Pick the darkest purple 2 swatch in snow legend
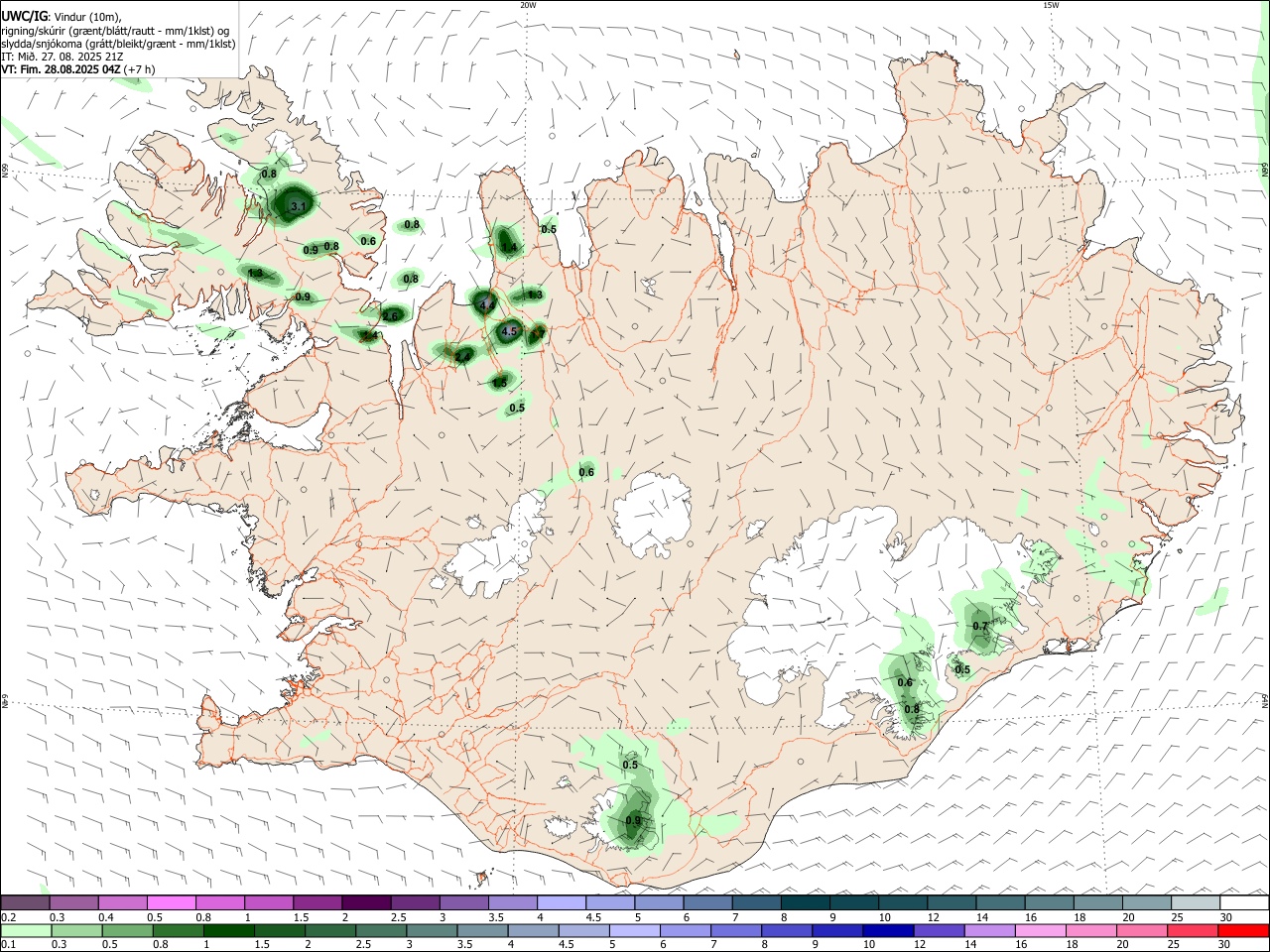Image resolution: width=1270 pixels, height=952 pixels. pyautogui.click(x=365, y=902)
